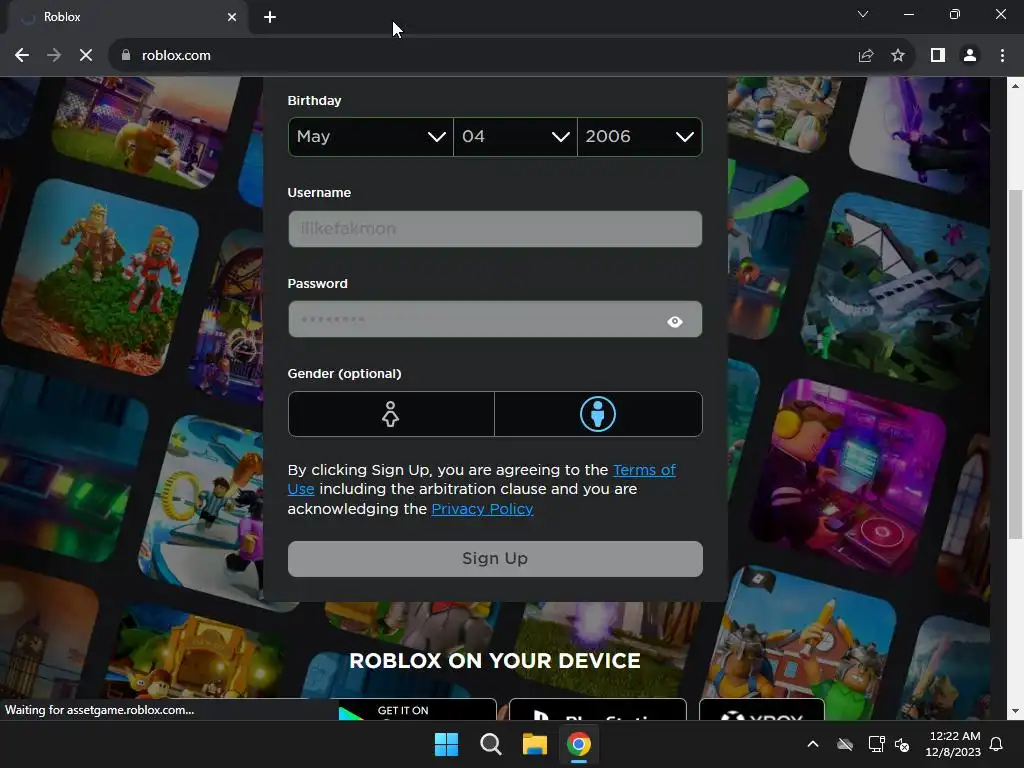Viewport: 1024px width, 768px height.
Task: Stop loading the Roblox page
Action: pos(86,56)
